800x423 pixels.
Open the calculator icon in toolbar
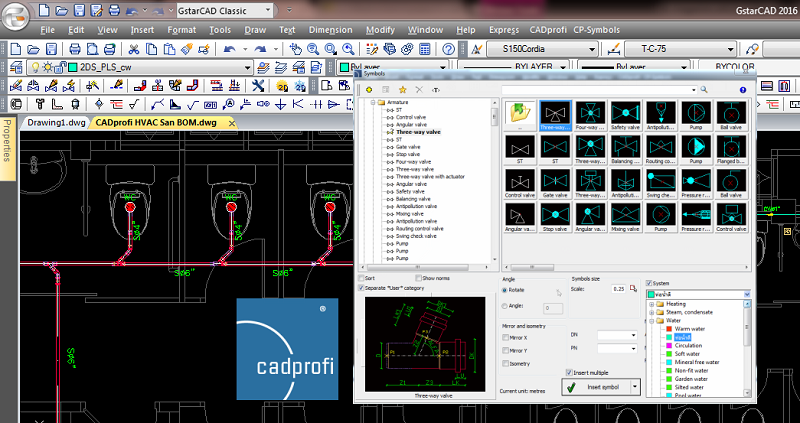coord(424,49)
